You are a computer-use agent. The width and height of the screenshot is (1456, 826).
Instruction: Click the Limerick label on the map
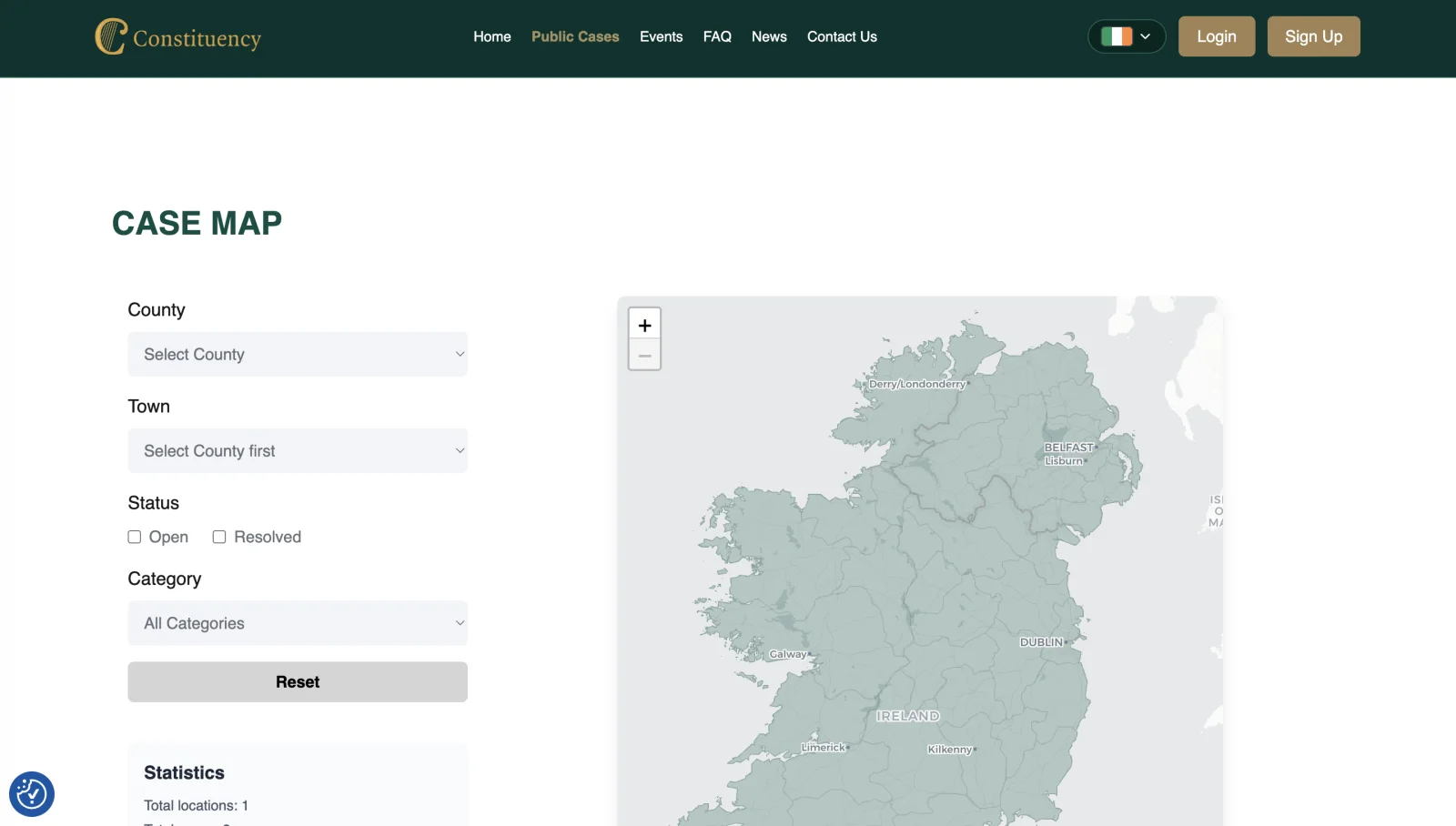[x=823, y=748]
